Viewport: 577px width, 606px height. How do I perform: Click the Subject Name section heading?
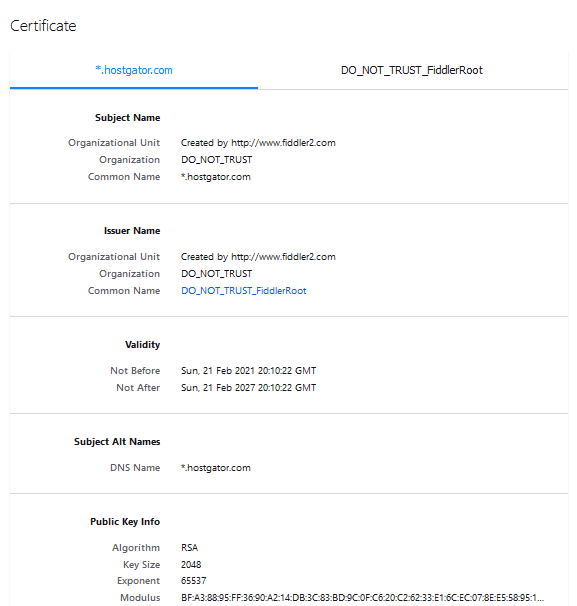coord(128,118)
